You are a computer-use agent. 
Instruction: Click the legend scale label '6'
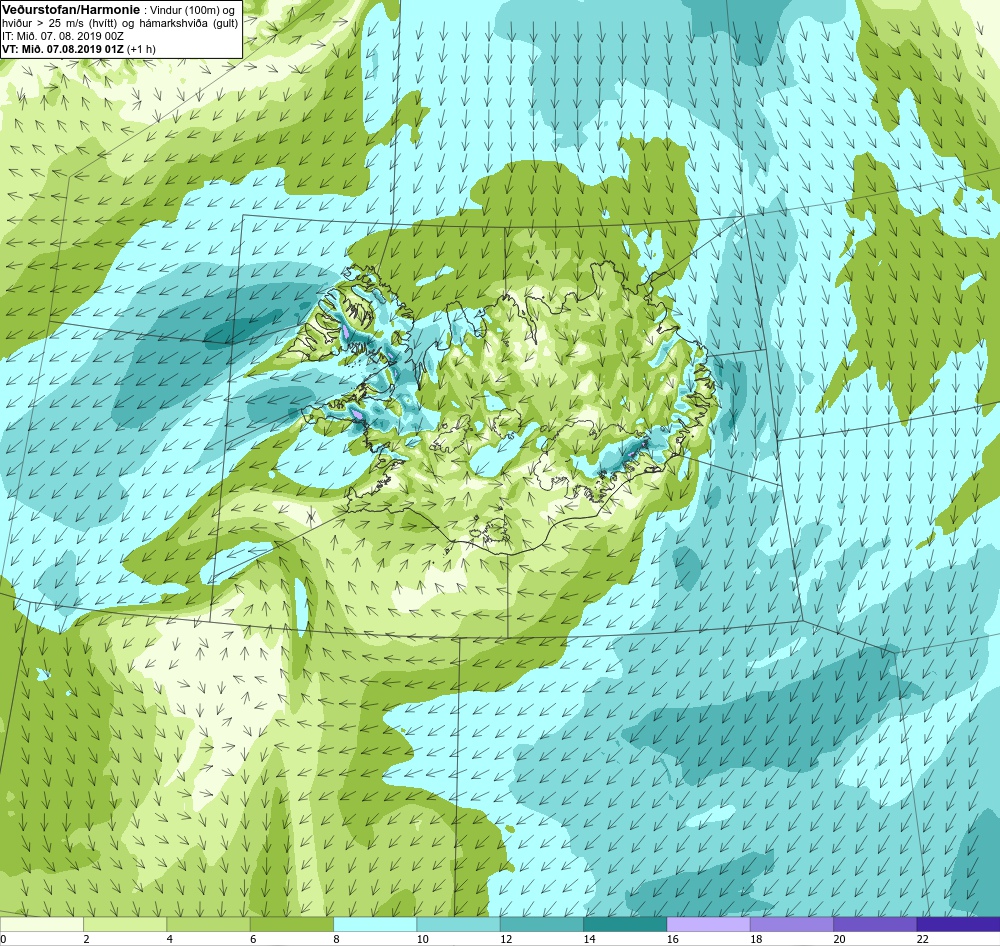(253, 939)
